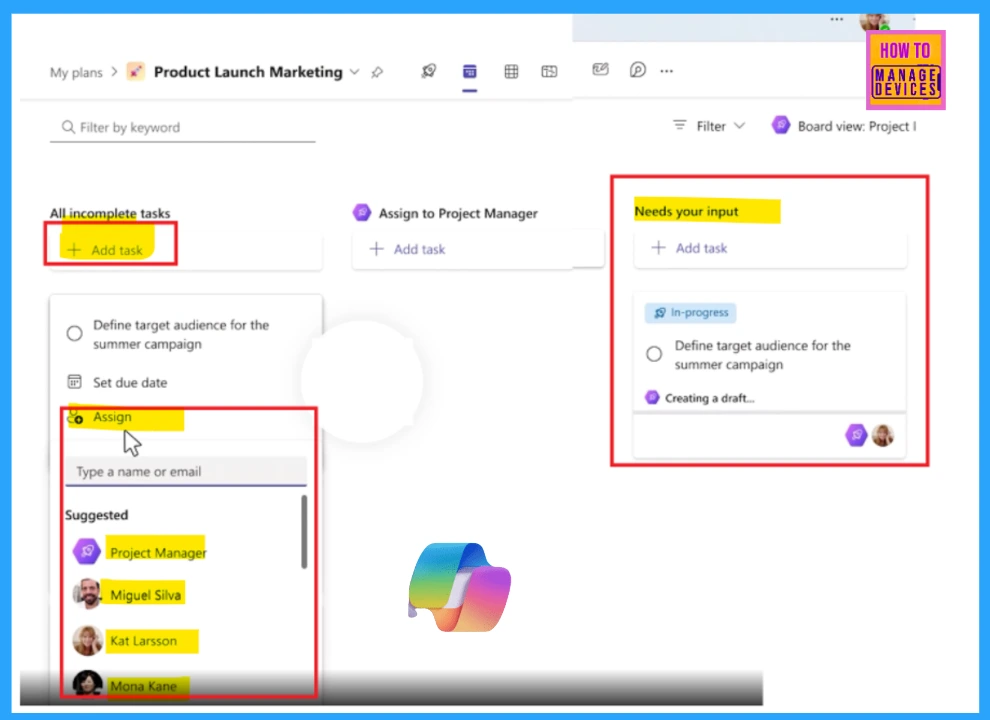
Task: Add task under Assign to Project Manager
Action: [x=408, y=249]
